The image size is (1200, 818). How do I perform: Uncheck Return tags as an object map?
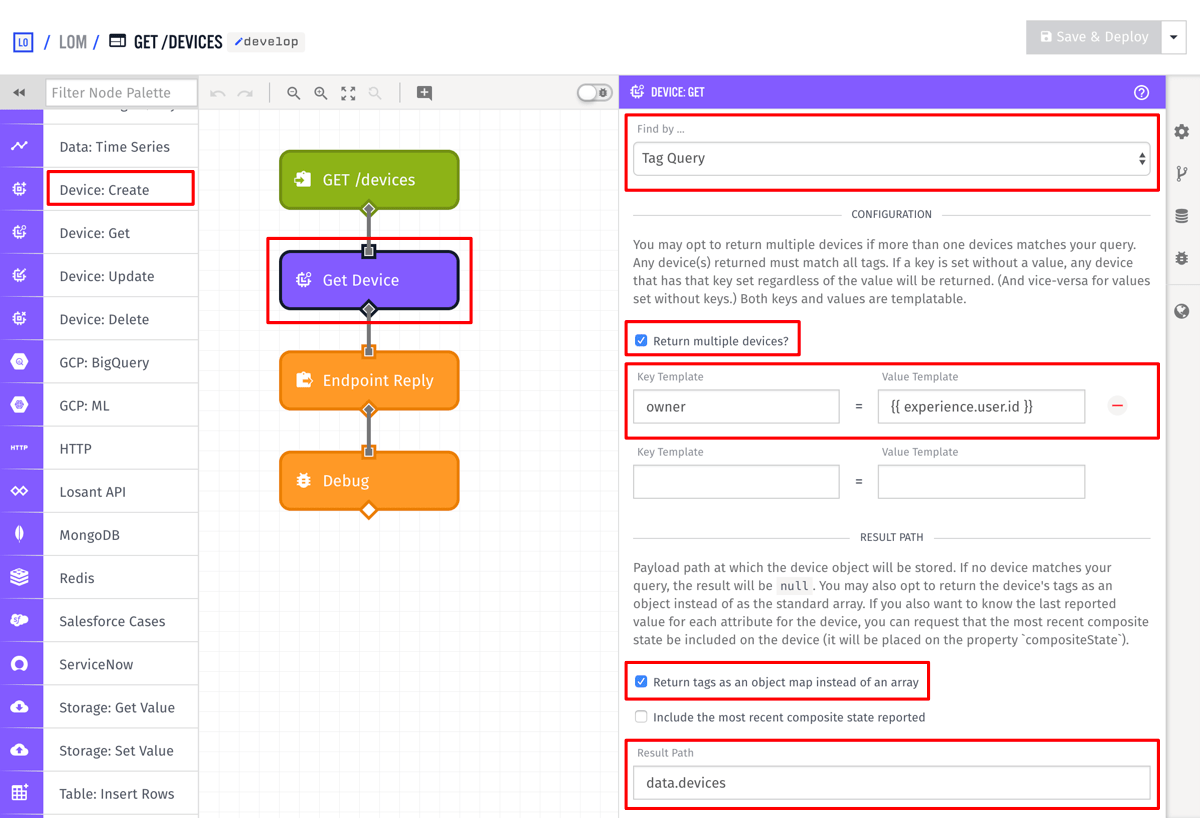[x=641, y=682]
